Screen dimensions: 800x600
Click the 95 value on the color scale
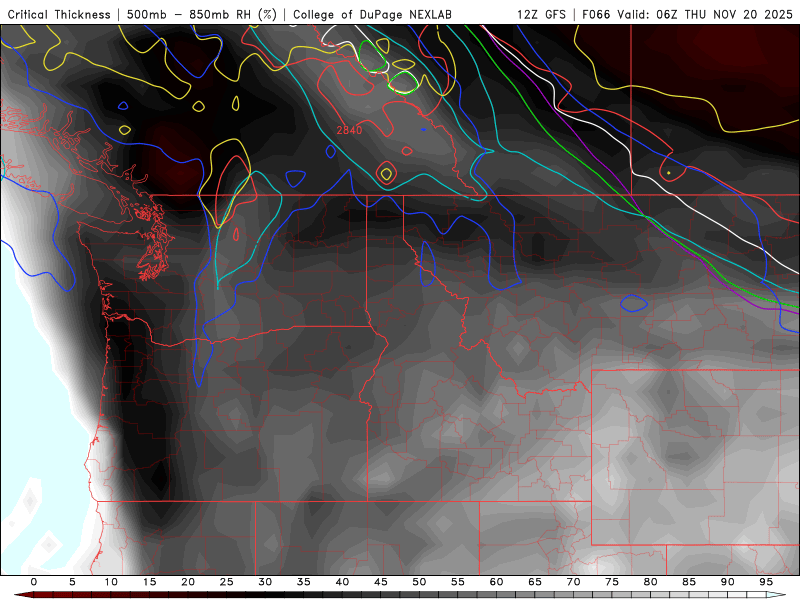(x=766, y=582)
